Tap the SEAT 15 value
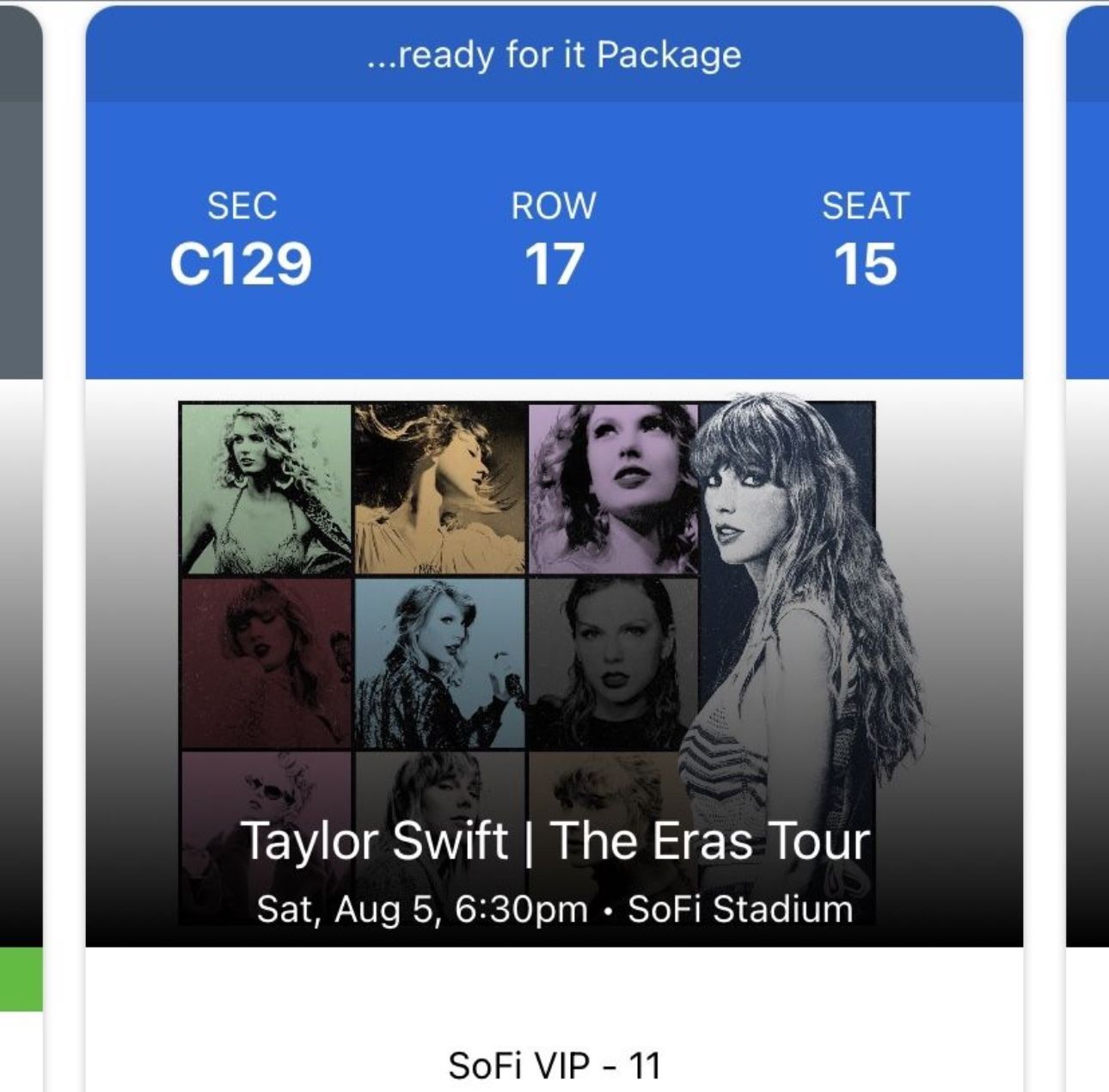 pyautogui.click(x=865, y=263)
